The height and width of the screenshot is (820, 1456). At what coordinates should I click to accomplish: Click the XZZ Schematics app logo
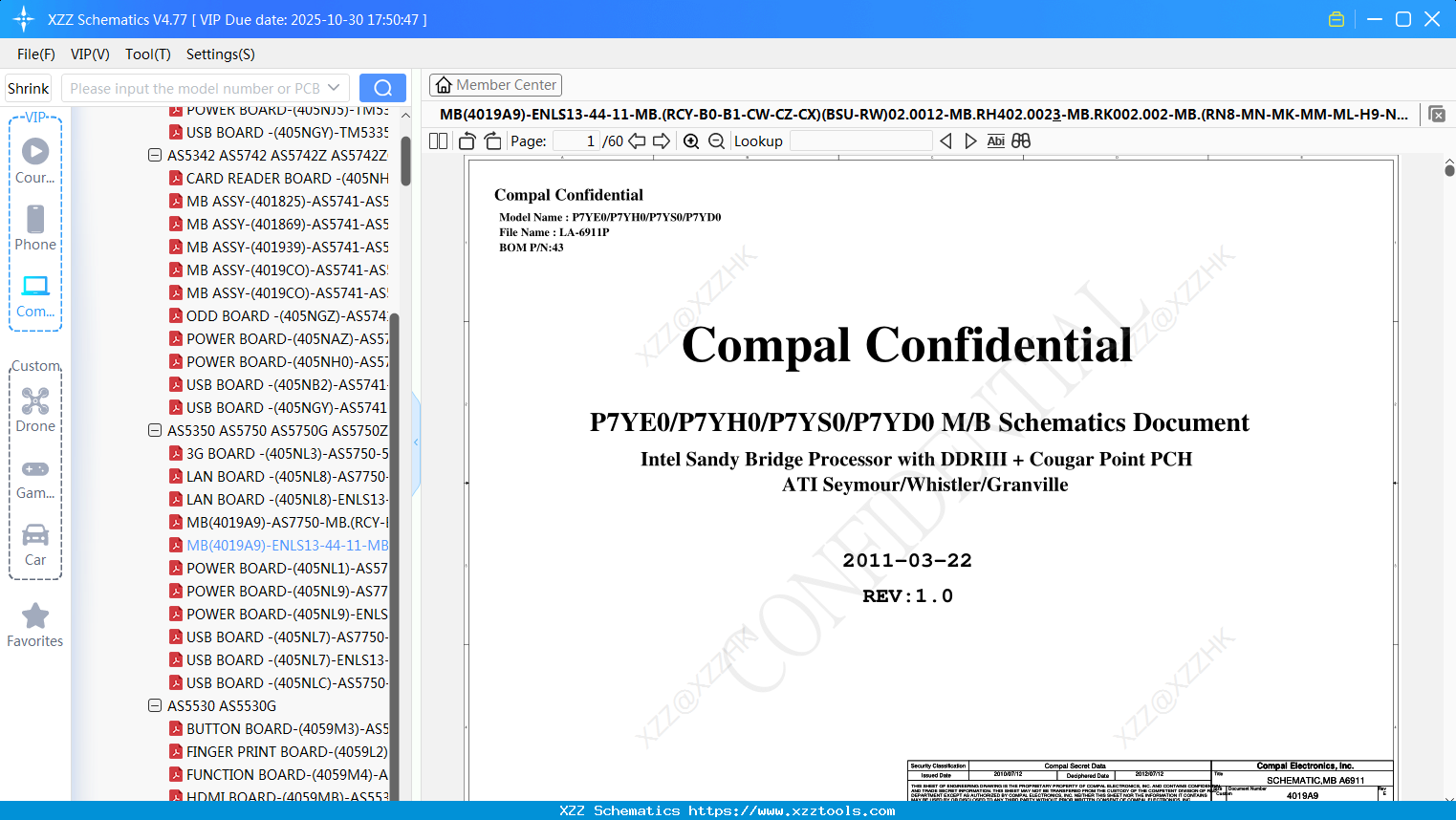[x=23, y=19]
